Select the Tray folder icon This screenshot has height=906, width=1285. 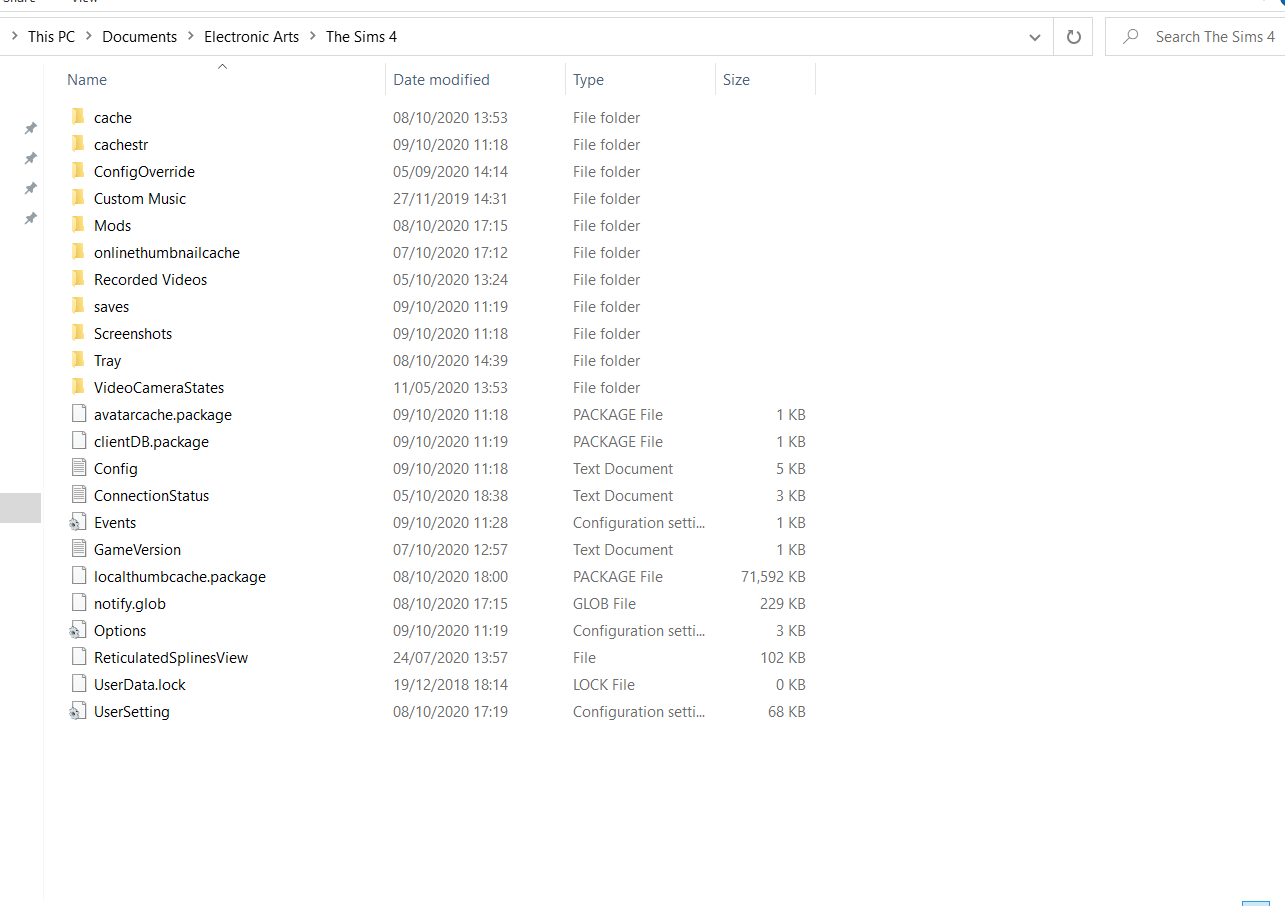point(78,360)
